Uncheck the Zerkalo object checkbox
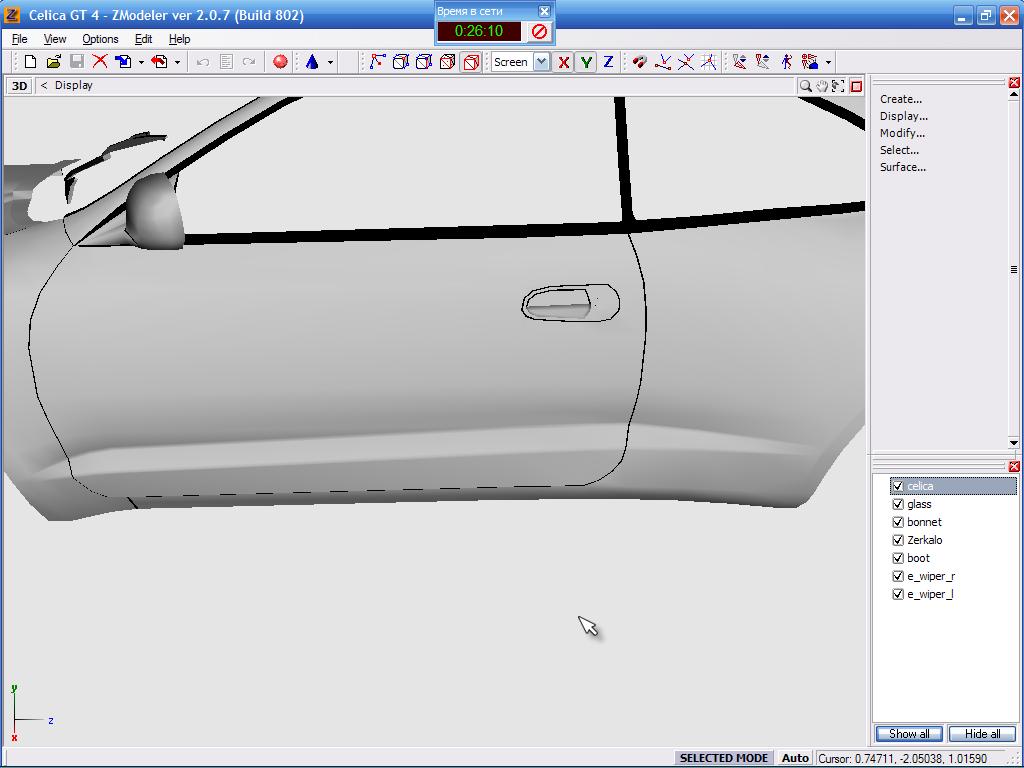Screen dimensions: 1024x768 tap(898, 540)
